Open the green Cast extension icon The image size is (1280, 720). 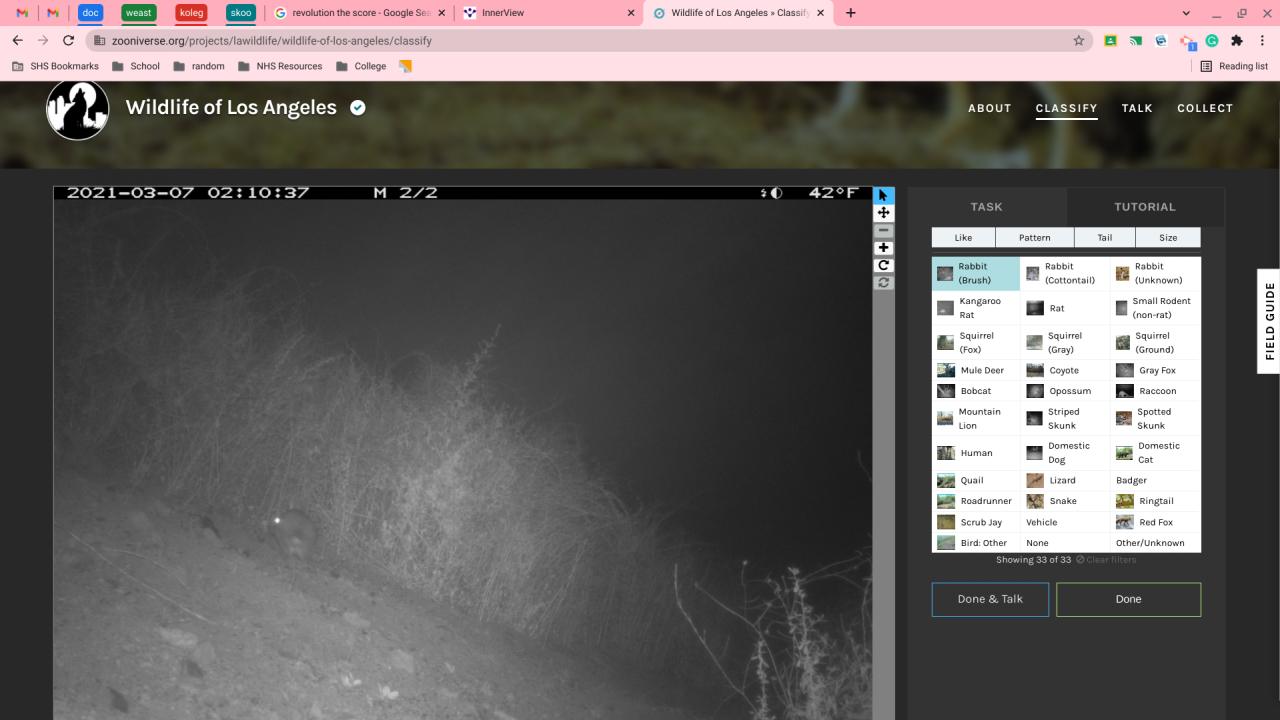pyautogui.click(x=1136, y=41)
